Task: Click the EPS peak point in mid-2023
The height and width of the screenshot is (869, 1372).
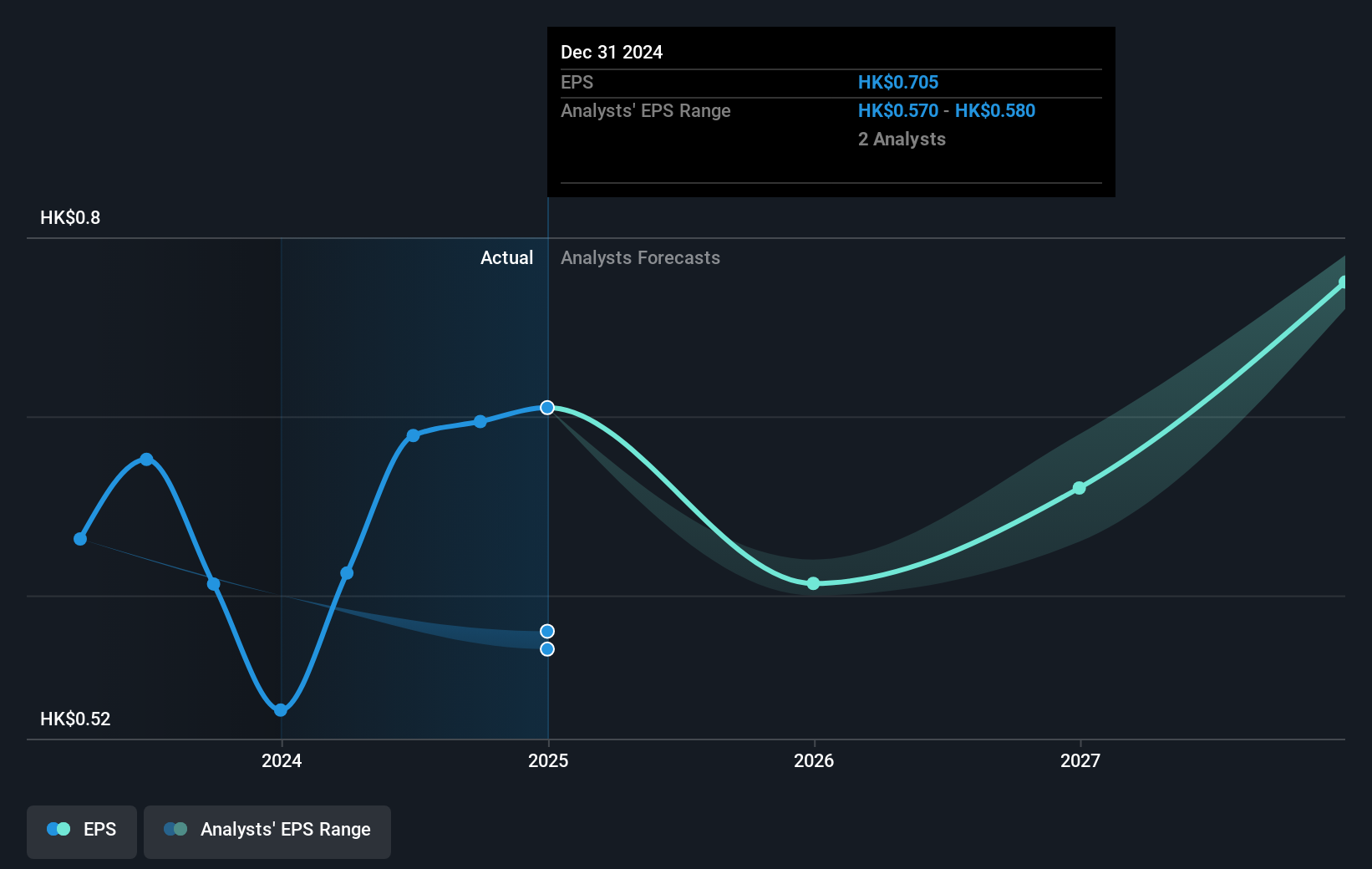Action: (x=147, y=460)
